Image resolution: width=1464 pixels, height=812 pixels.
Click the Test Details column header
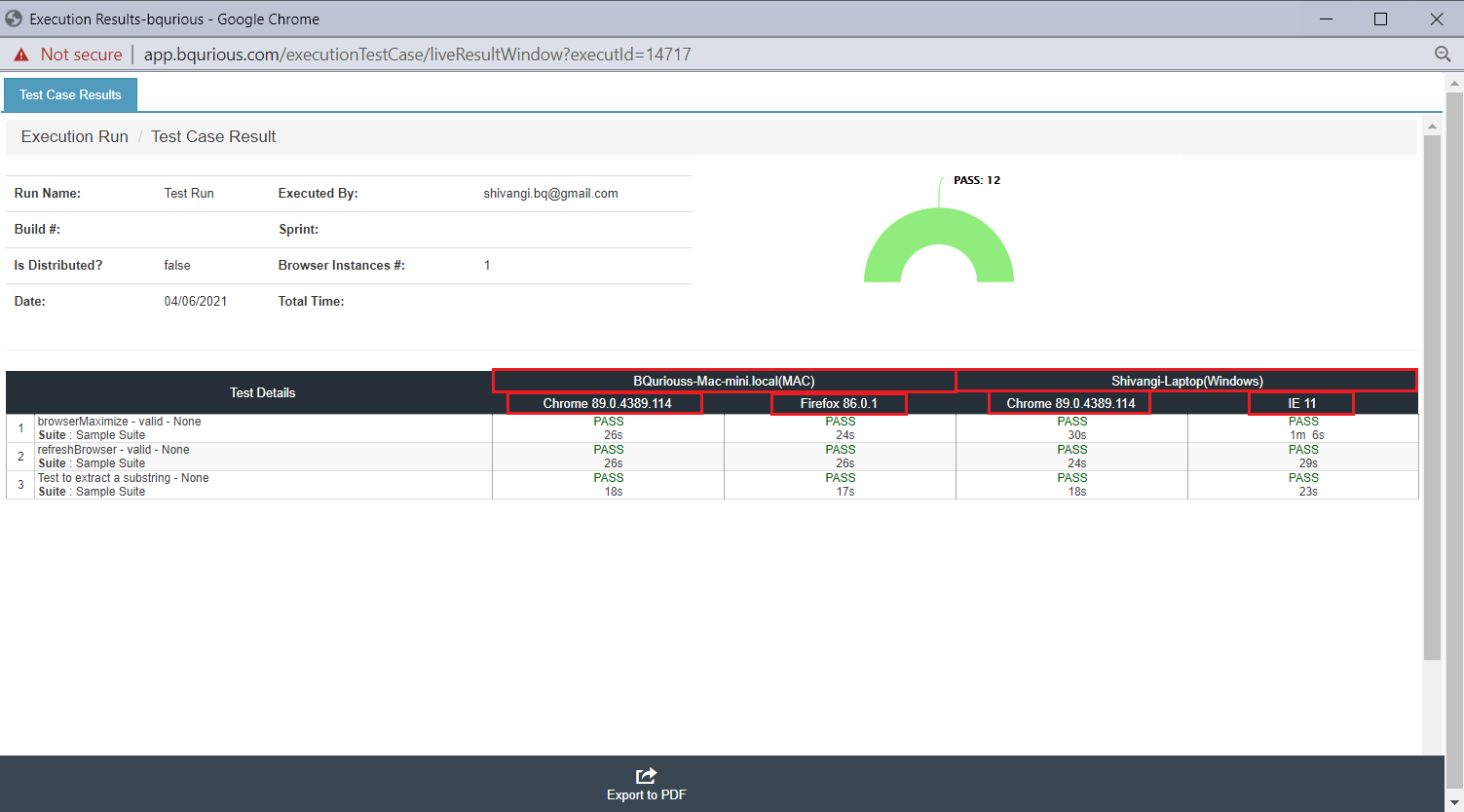pyautogui.click(x=262, y=392)
